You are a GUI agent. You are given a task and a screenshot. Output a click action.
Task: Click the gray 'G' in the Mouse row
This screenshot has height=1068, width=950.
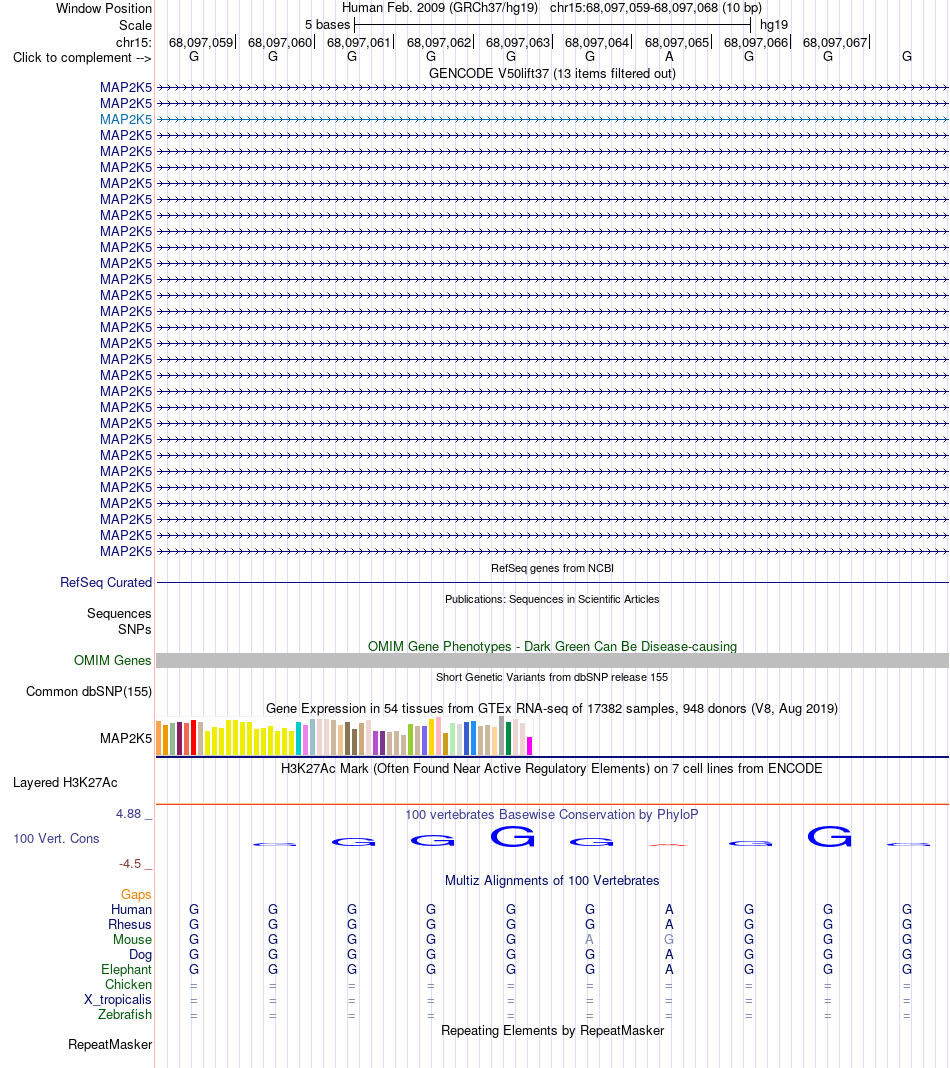(x=669, y=939)
